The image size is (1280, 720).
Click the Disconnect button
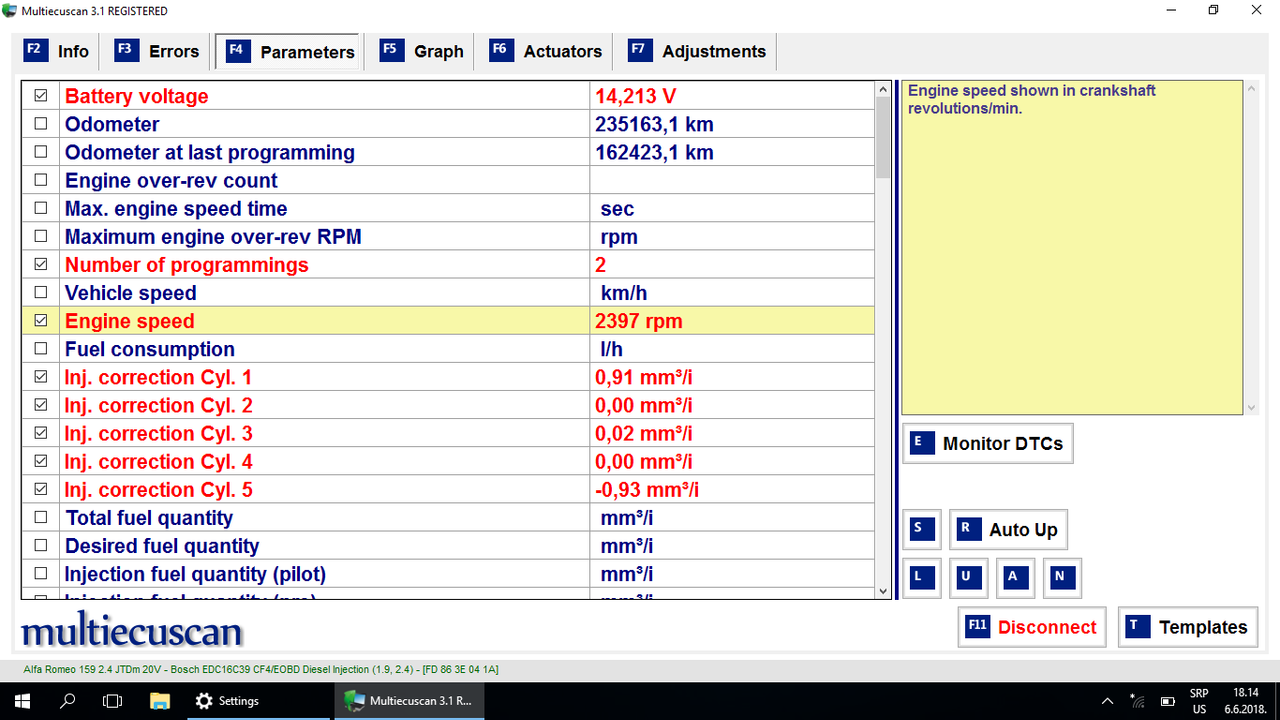1032,627
